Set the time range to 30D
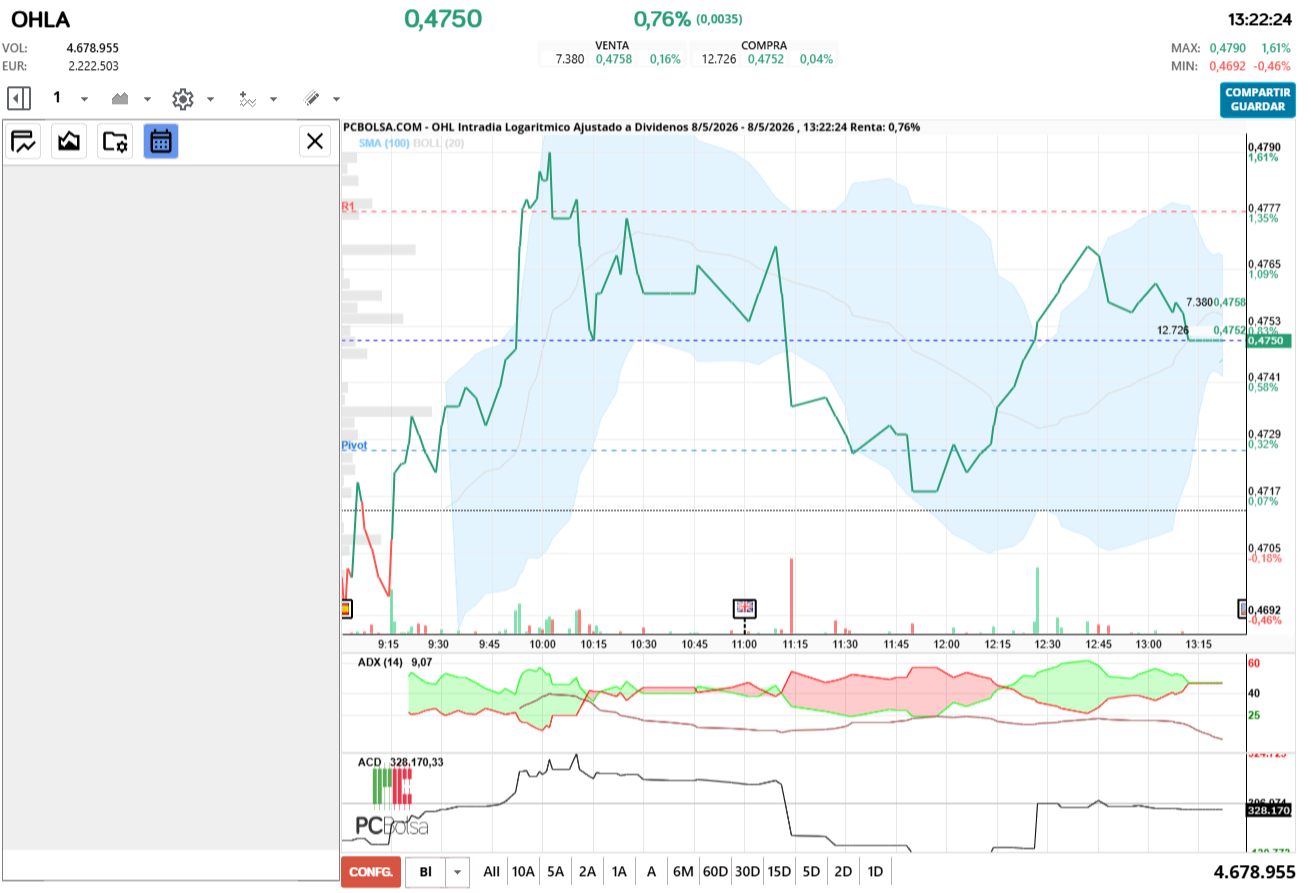The height and width of the screenshot is (893, 1311). tap(747, 872)
